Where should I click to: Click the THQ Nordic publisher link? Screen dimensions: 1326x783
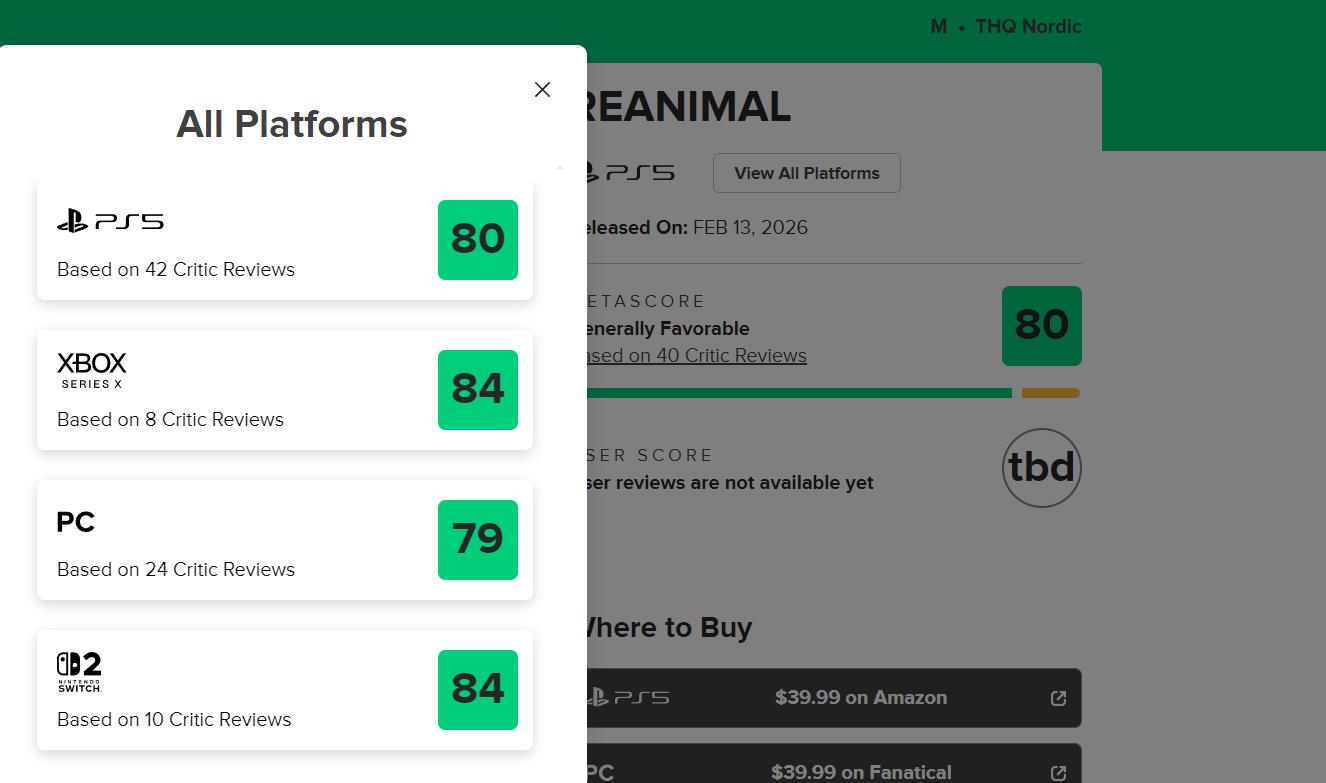click(x=1028, y=27)
